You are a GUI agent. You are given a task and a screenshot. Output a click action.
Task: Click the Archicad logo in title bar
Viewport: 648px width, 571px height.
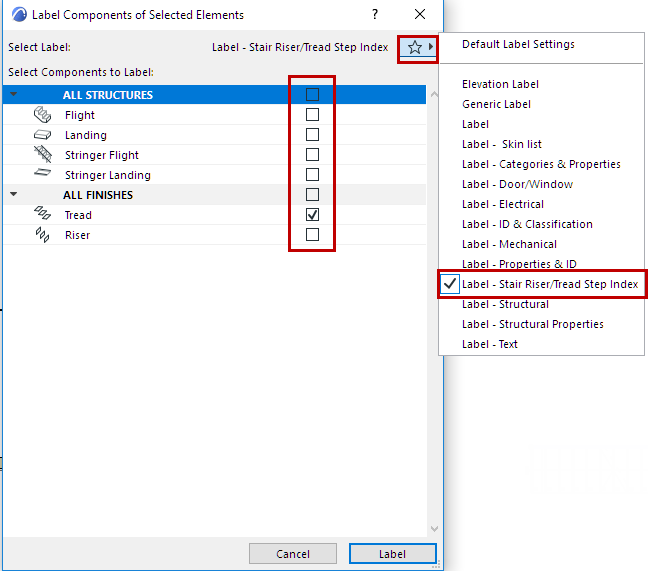click(x=19, y=15)
